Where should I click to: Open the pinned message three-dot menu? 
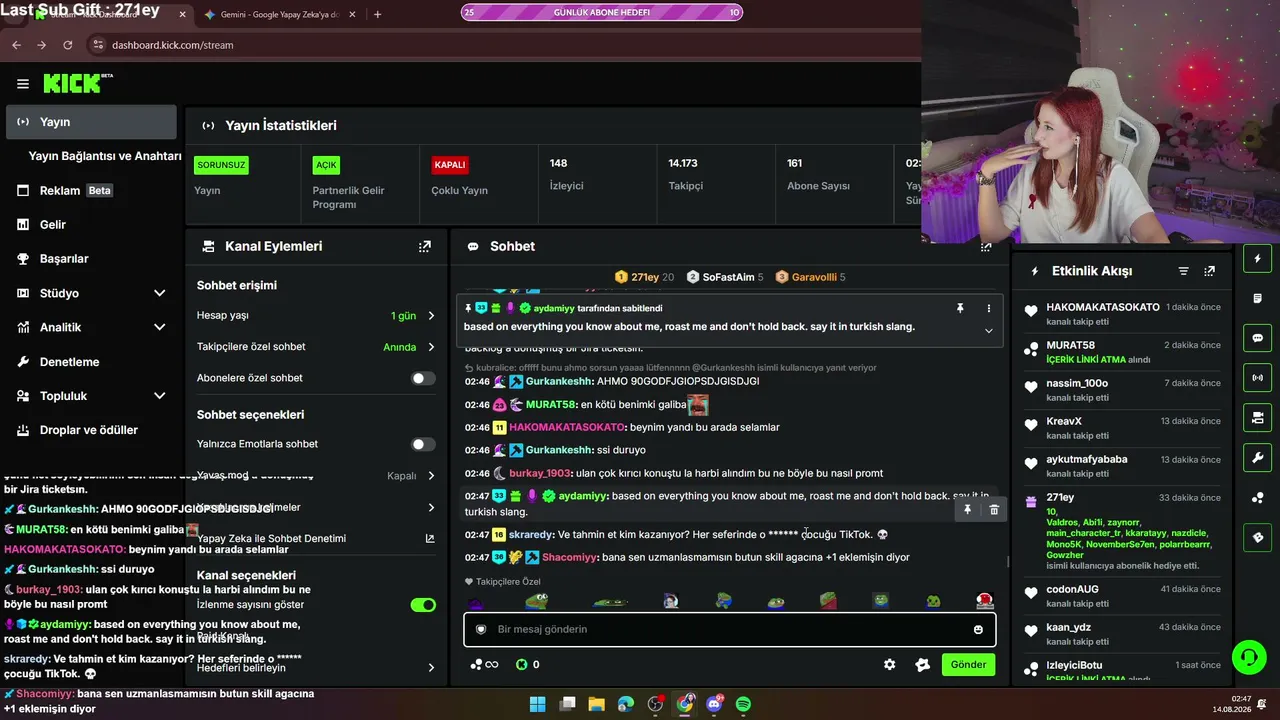pyautogui.click(x=989, y=309)
